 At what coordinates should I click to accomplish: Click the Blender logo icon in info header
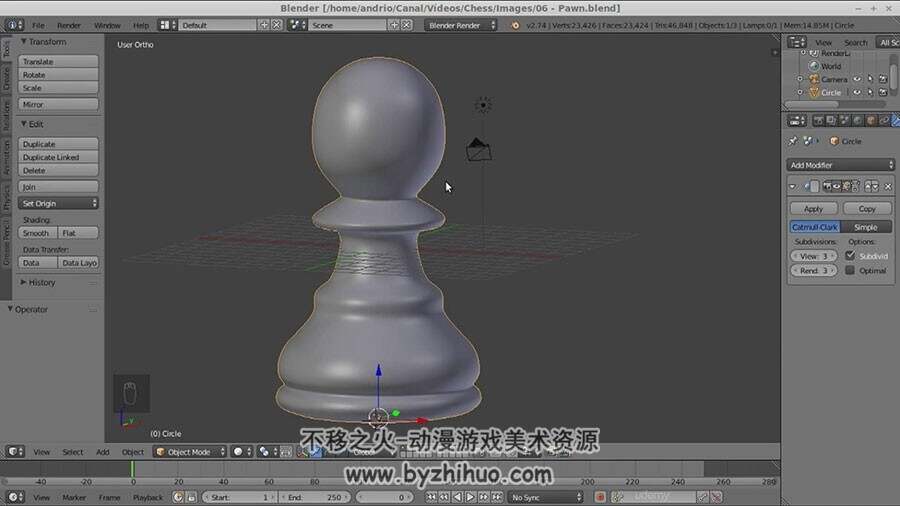point(515,25)
